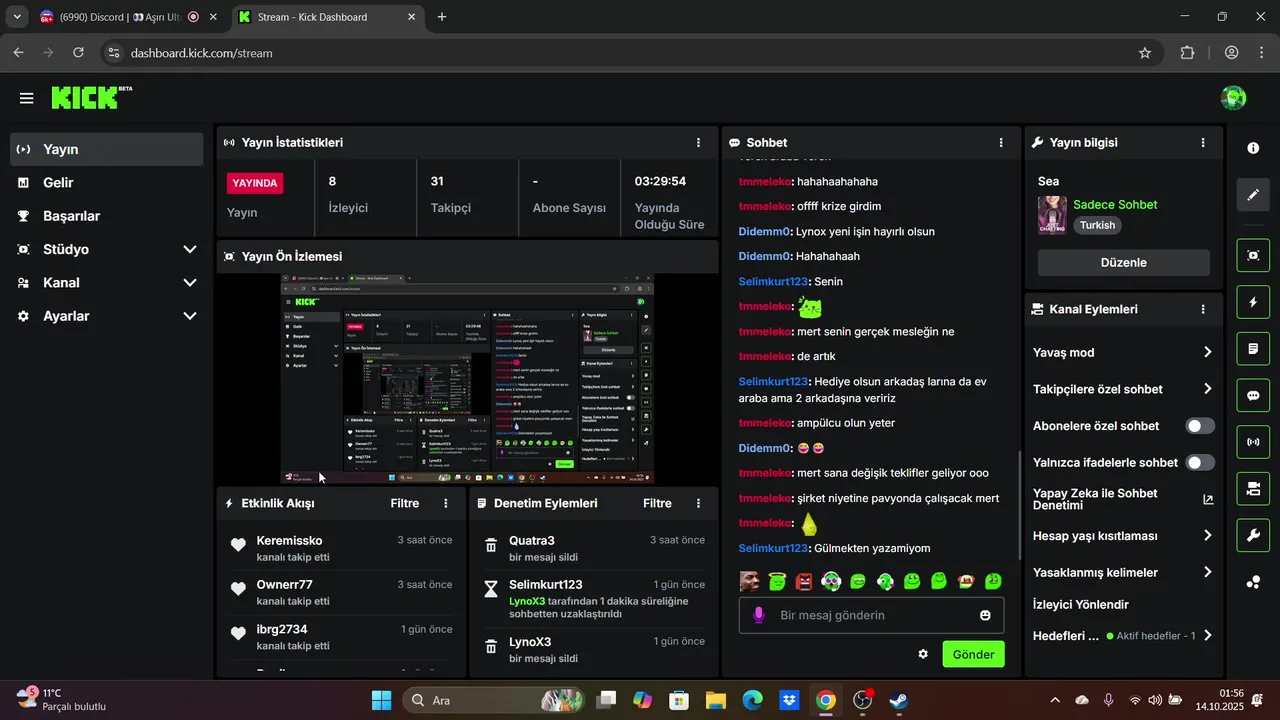The image size is (1280, 720).
Task: Click İzleyici Yönlendir
Action: [x=1081, y=605]
